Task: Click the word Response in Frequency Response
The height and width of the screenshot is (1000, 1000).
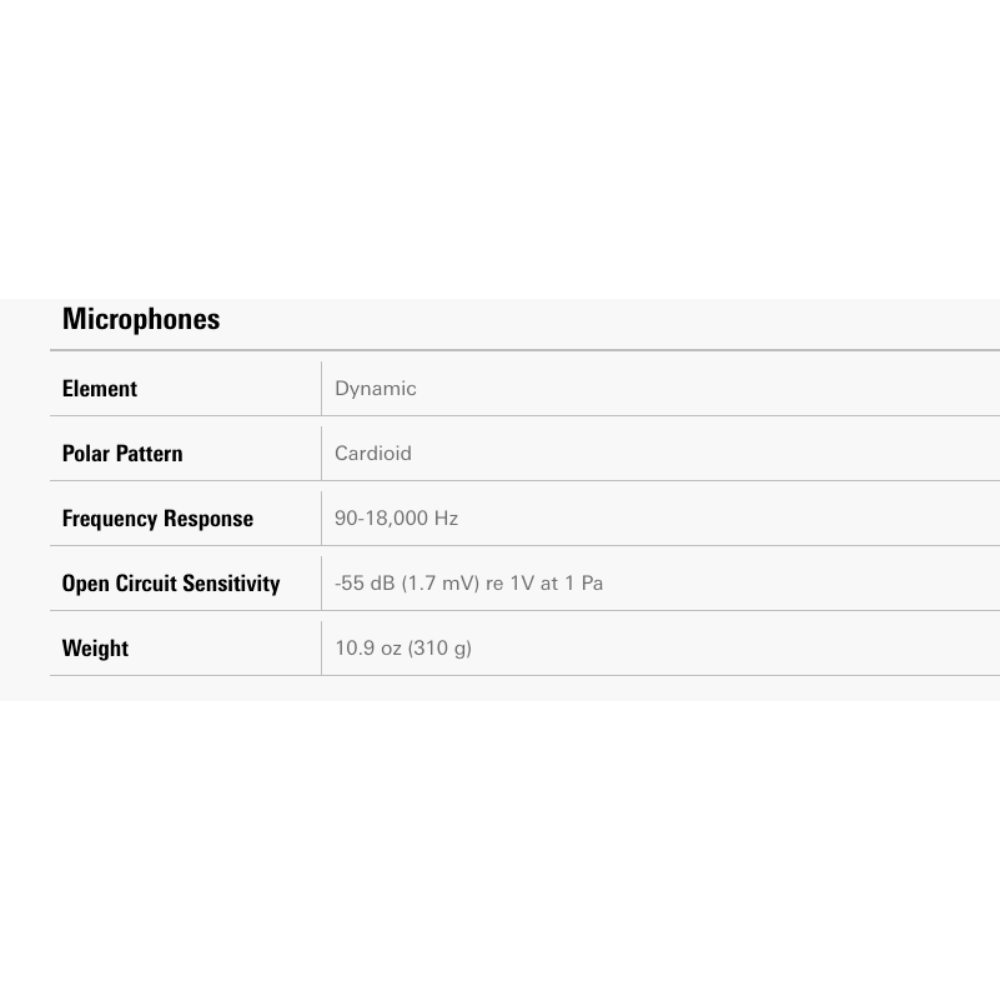Action: pos(209,518)
